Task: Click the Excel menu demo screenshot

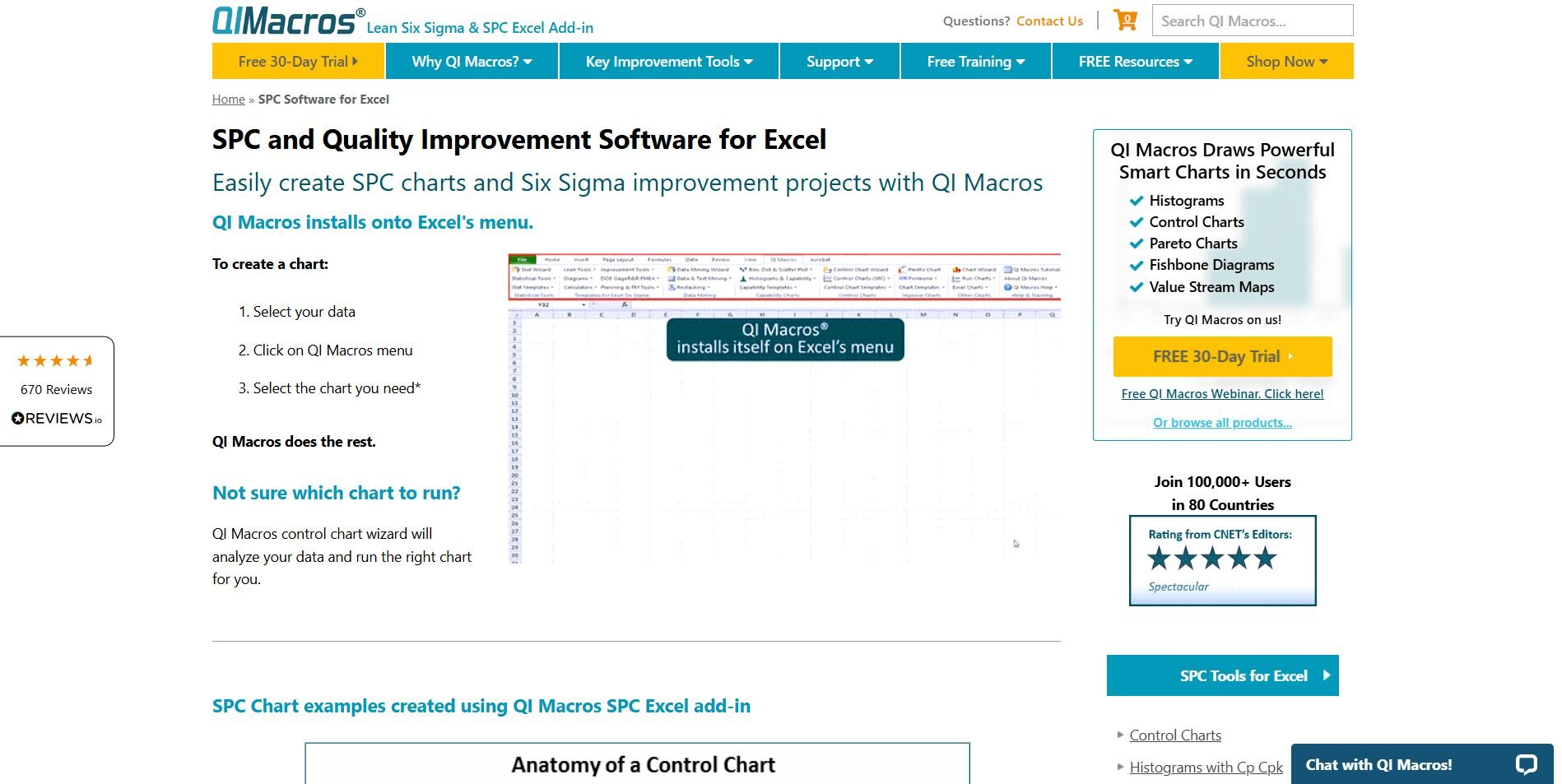Action: point(784,408)
